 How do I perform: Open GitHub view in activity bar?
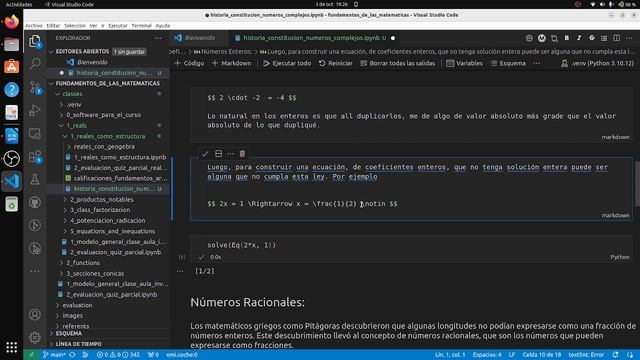click(35, 202)
